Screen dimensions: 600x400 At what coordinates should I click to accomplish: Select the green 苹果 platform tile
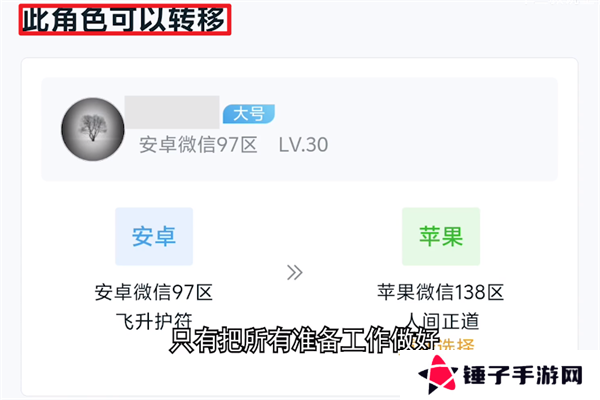click(x=441, y=236)
